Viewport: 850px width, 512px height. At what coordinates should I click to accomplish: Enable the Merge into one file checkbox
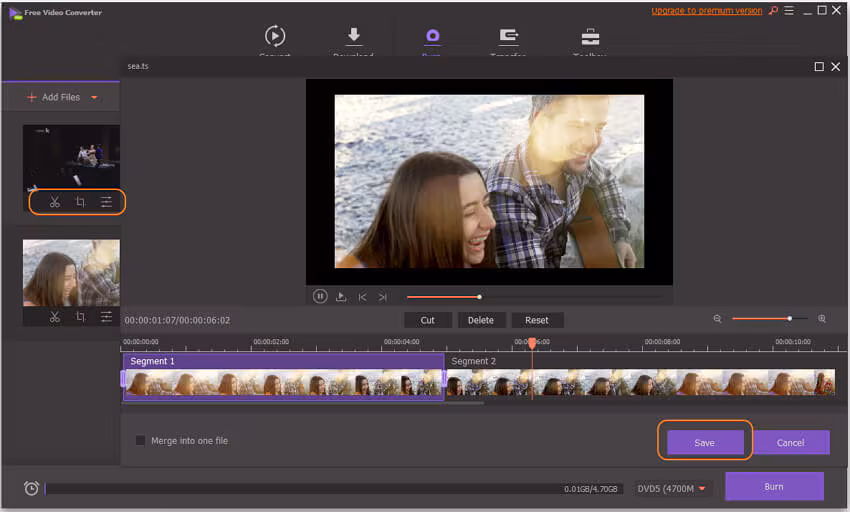click(x=140, y=440)
